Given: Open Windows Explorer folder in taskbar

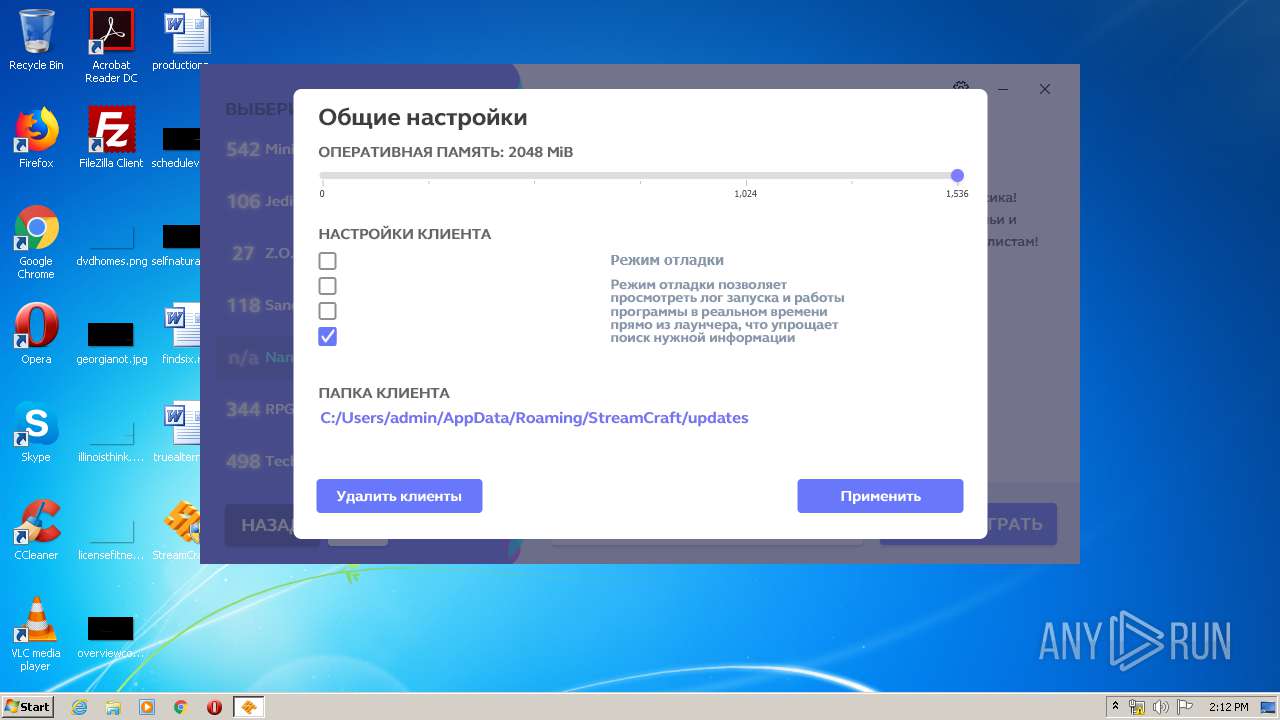Looking at the screenshot, I should click(113, 707).
